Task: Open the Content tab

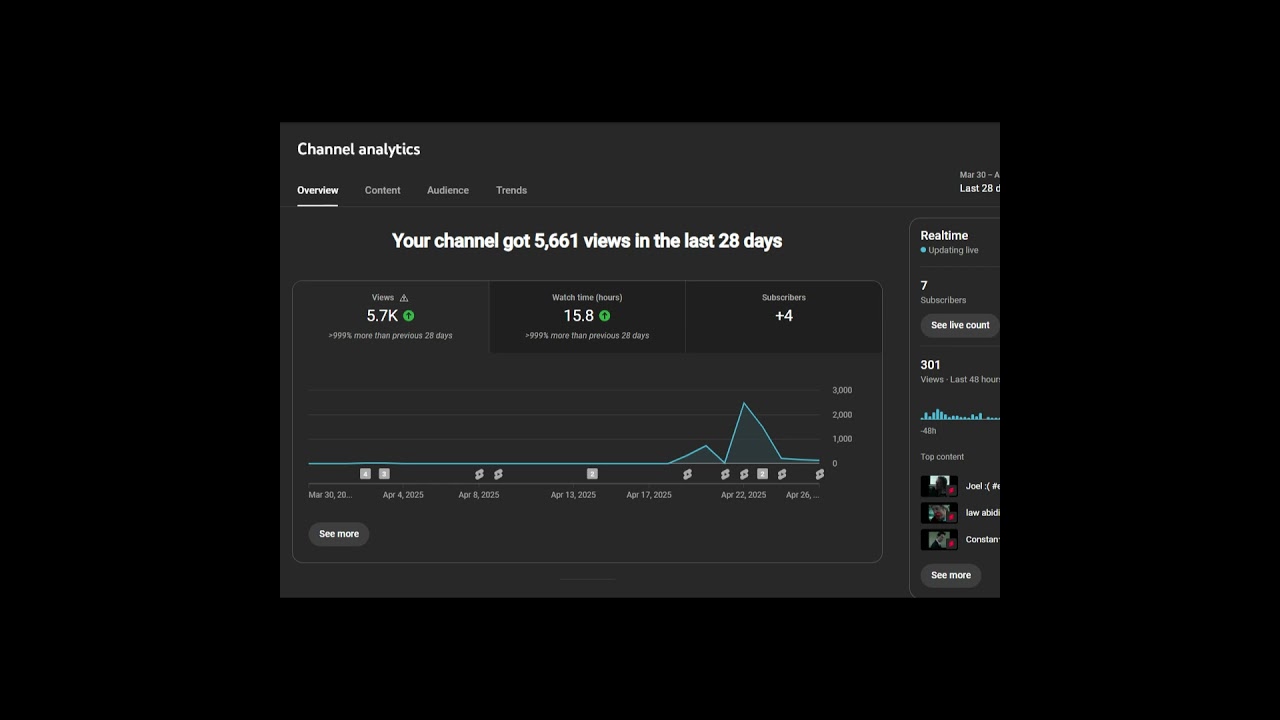Action: (x=382, y=190)
